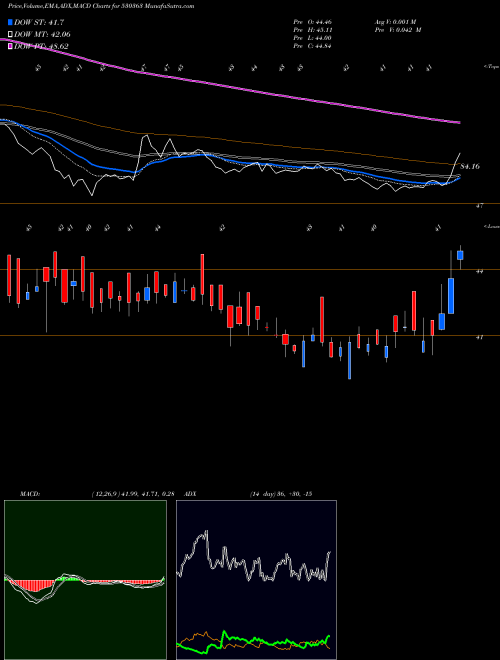Click the chart title mentioning MunafaSutra.com
This screenshot has height=660, width=500.
(101, 7)
